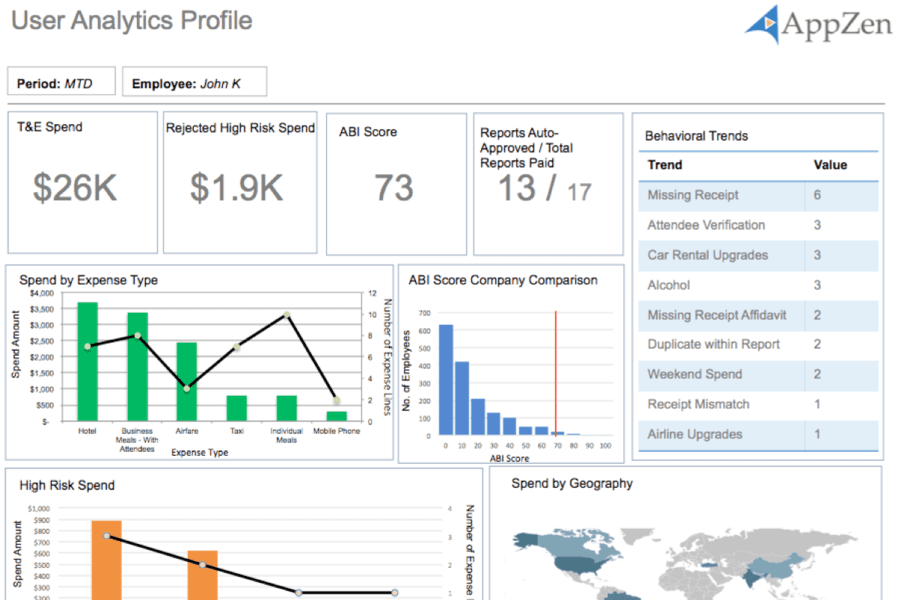Click the Behavioral Trends heading
Screen dimensions: 900x600
click(696, 136)
